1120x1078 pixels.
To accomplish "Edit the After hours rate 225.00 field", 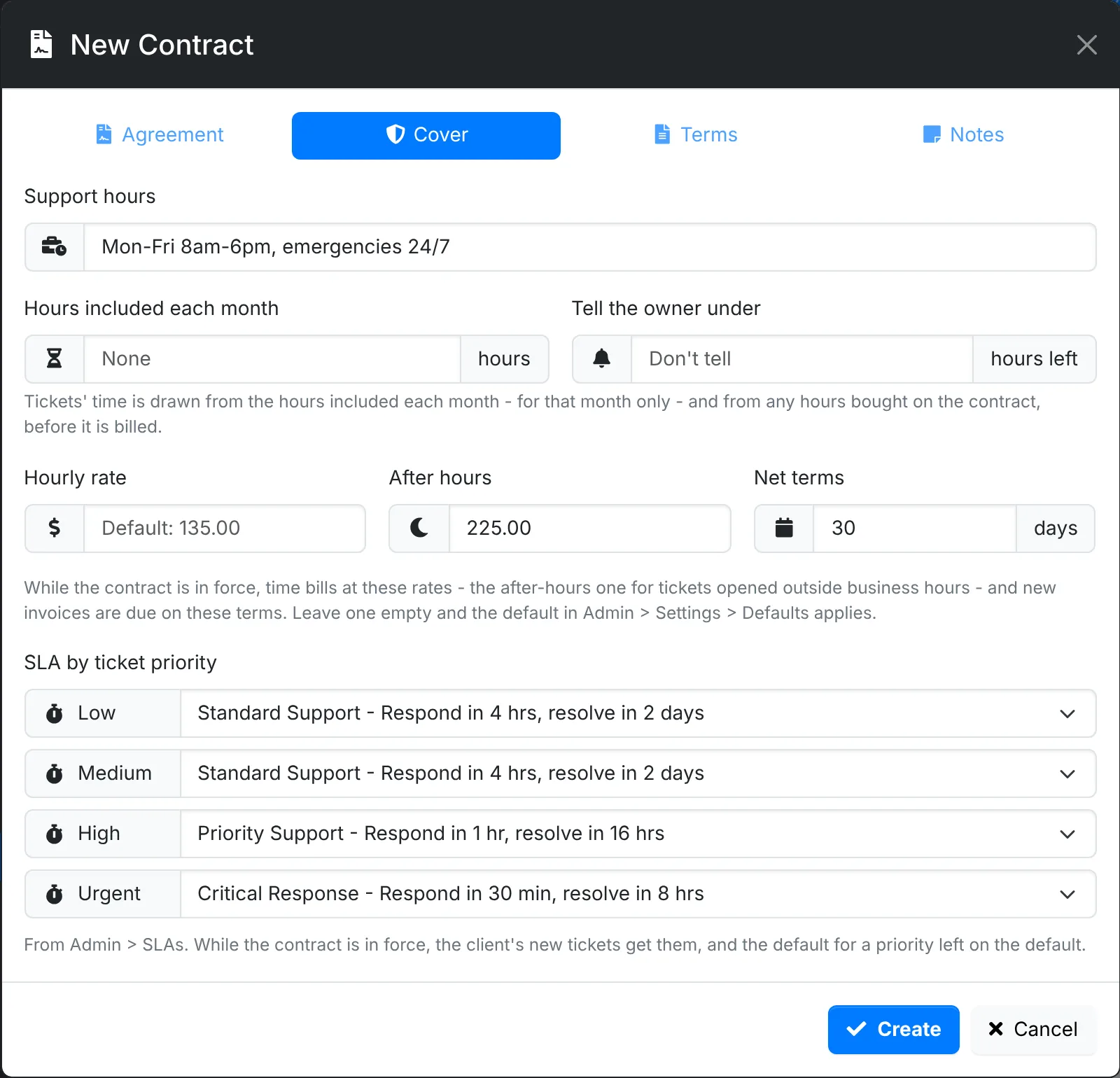I will 589,528.
